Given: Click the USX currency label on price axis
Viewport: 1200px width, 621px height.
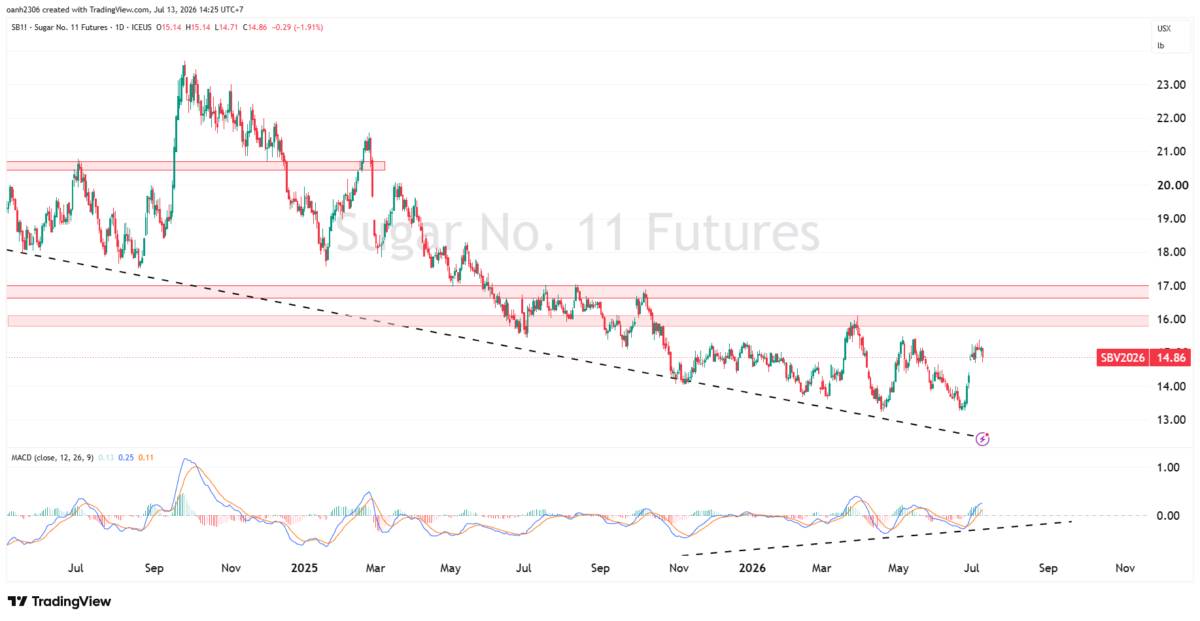Looking at the screenshot, I should (1164, 30).
